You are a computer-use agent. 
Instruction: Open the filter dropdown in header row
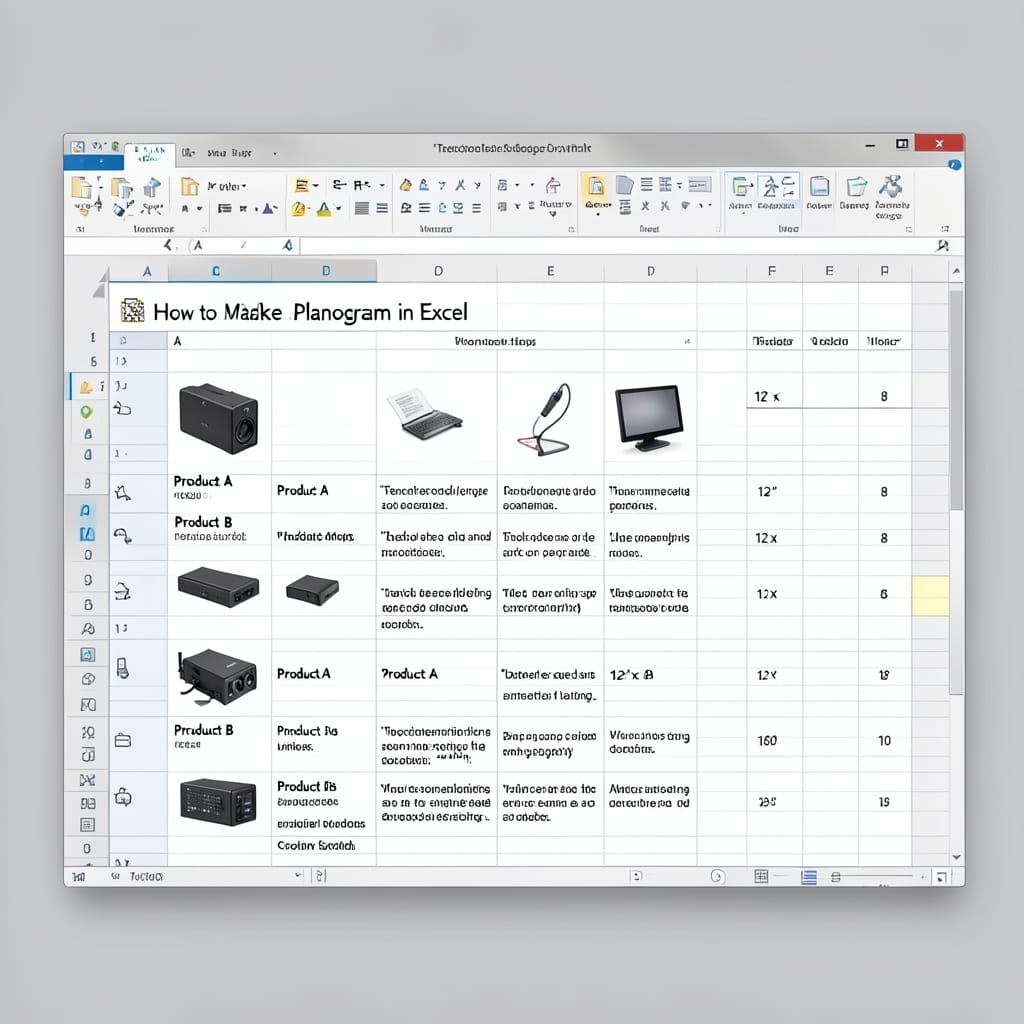(687, 342)
